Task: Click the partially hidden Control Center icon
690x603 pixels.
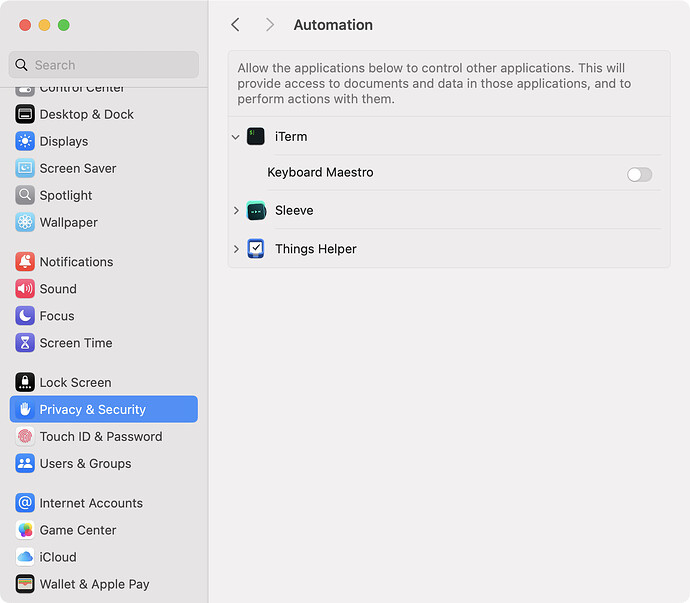Action: pos(25,91)
